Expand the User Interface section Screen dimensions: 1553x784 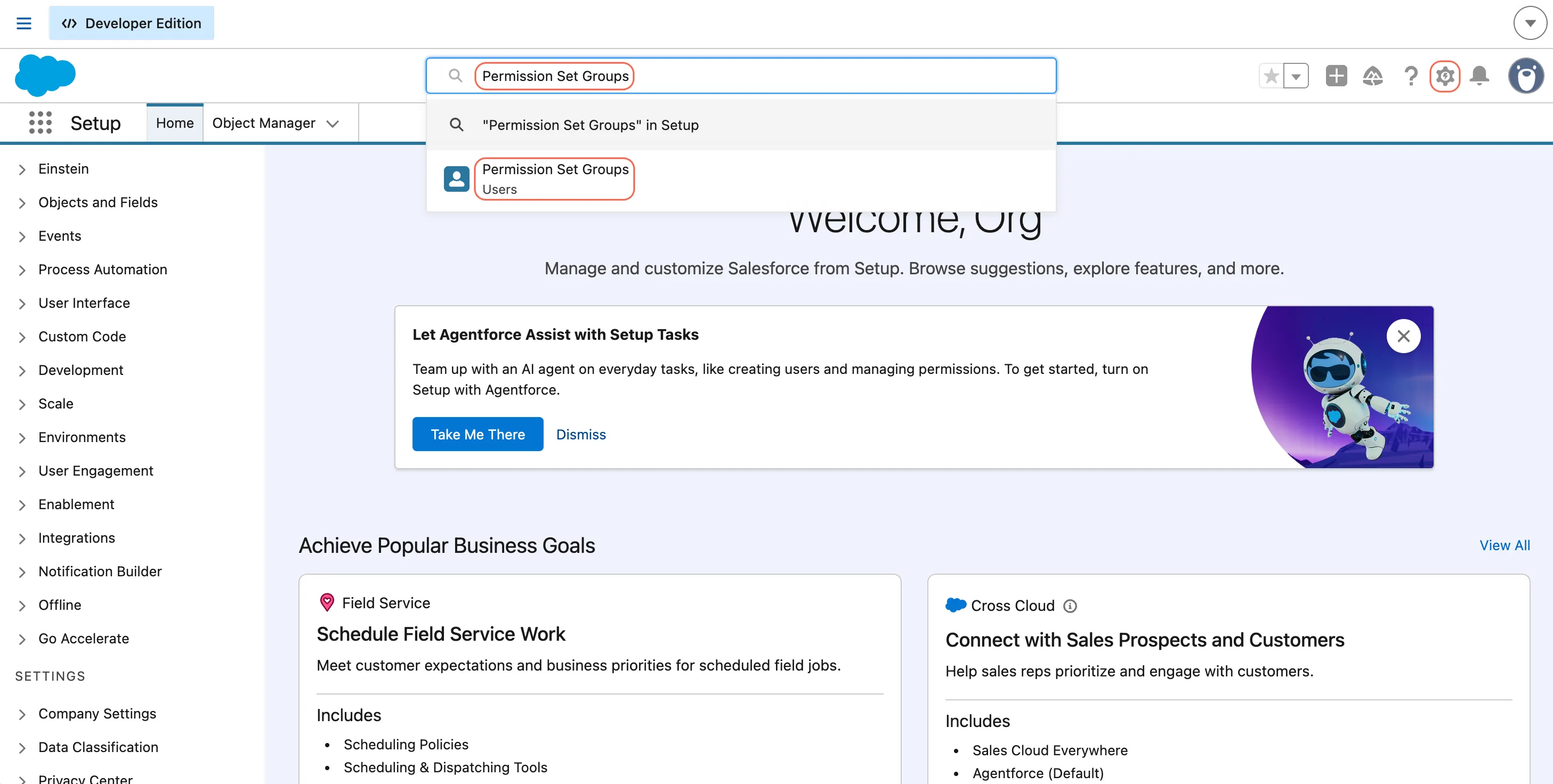(x=22, y=304)
